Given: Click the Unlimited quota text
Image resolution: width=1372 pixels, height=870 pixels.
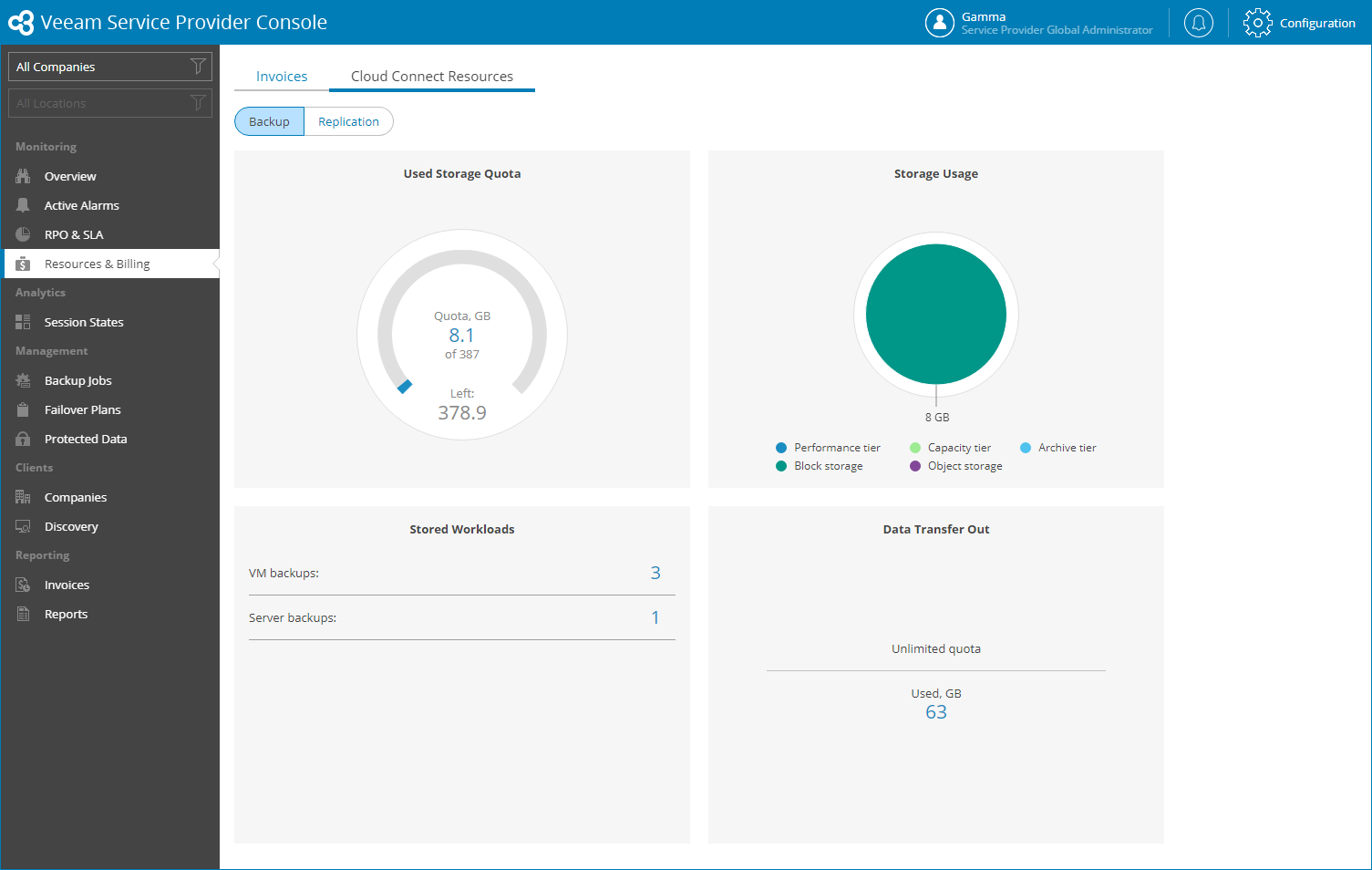Looking at the screenshot, I should tap(936, 649).
